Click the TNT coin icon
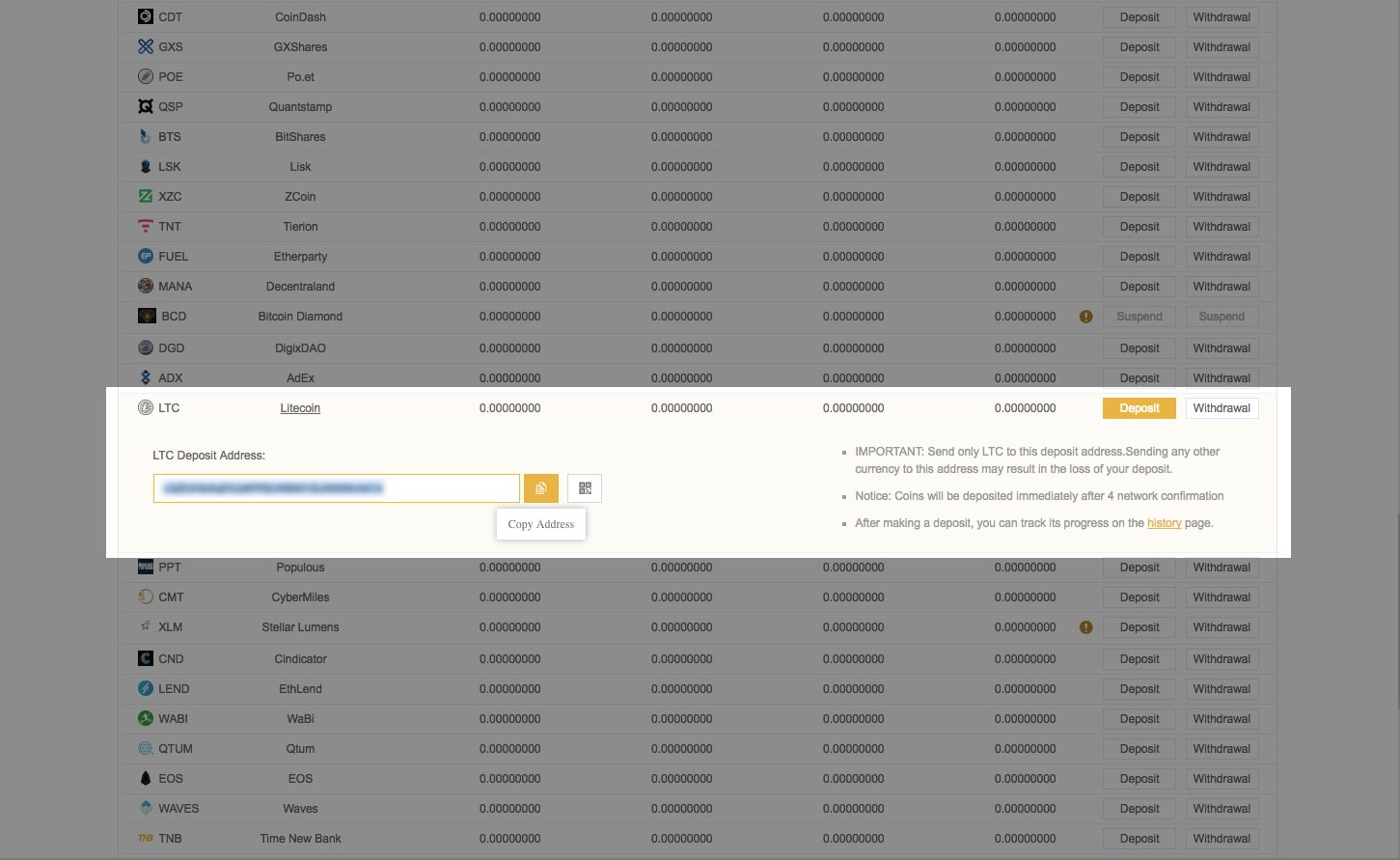The height and width of the screenshot is (860, 1400). [146, 226]
